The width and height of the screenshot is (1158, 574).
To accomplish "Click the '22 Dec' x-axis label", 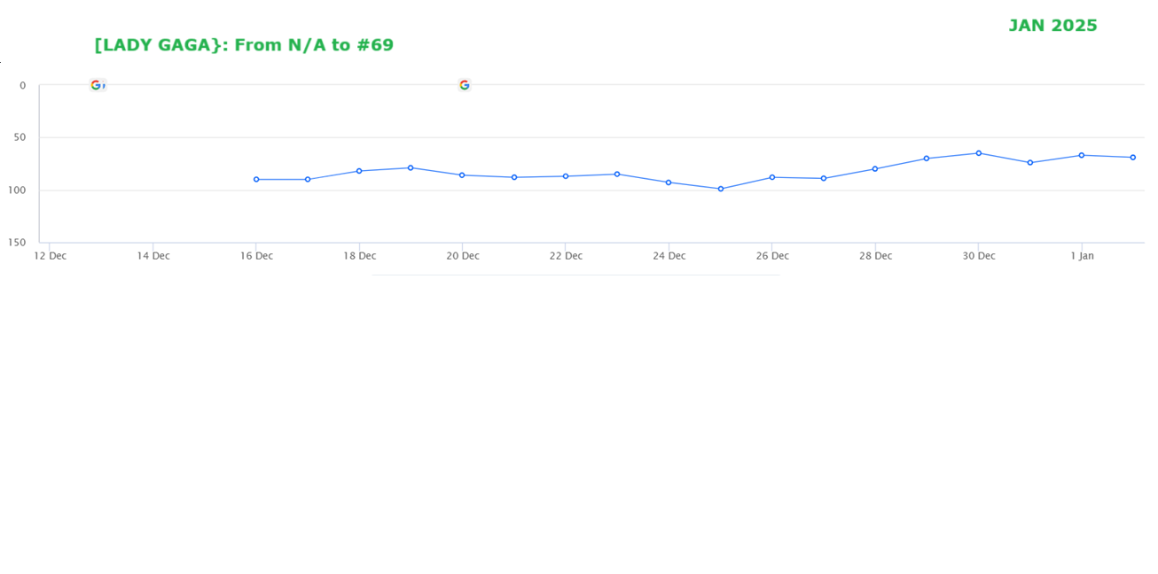I will tap(566, 256).
